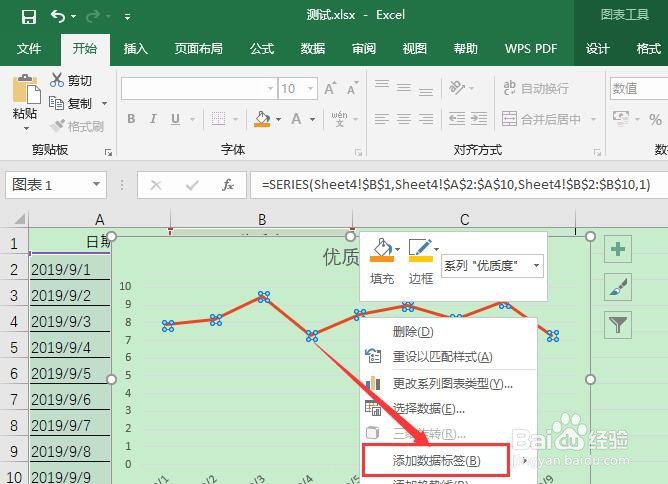Click the chart elements plus button

point(618,249)
